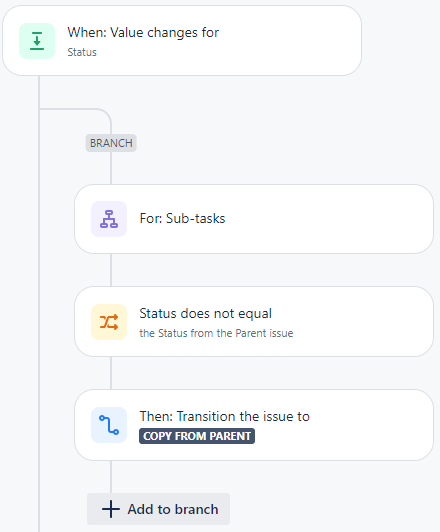Click the BRANCH label tag
Image resolution: width=440 pixels, height=532 pixels.
coord(111,143)
